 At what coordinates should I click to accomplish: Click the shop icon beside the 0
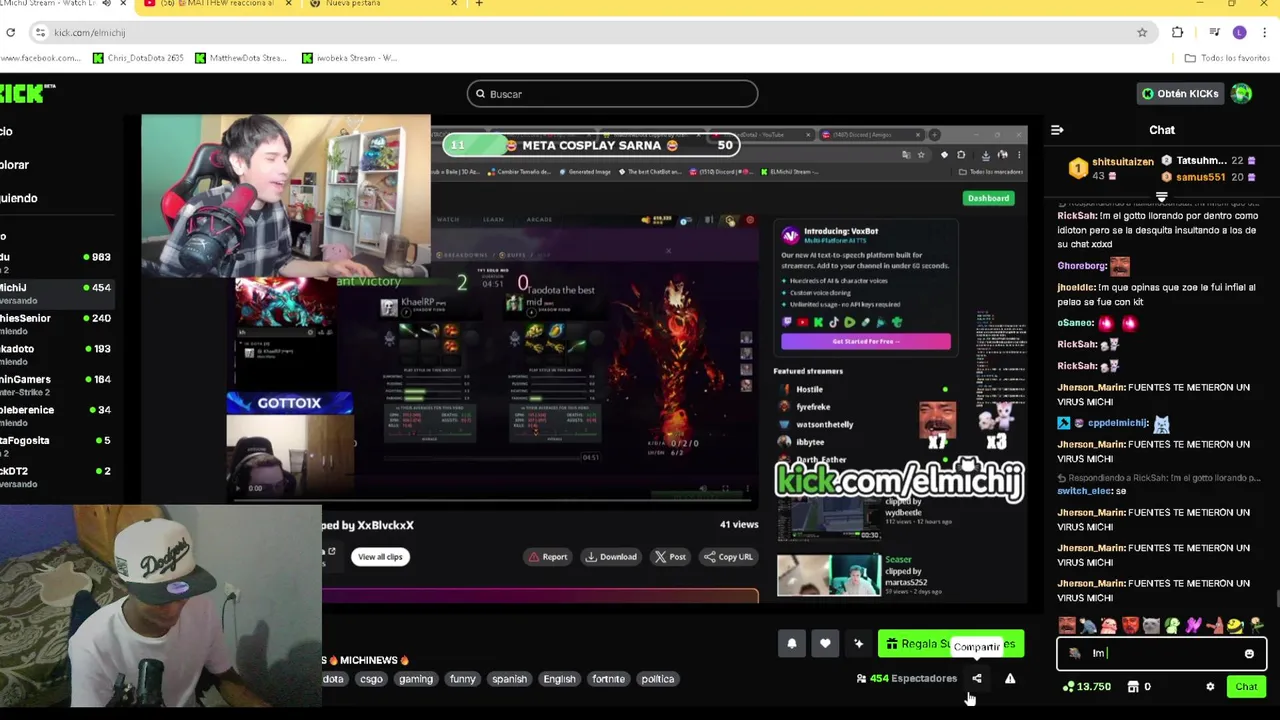click(1133, 687)
